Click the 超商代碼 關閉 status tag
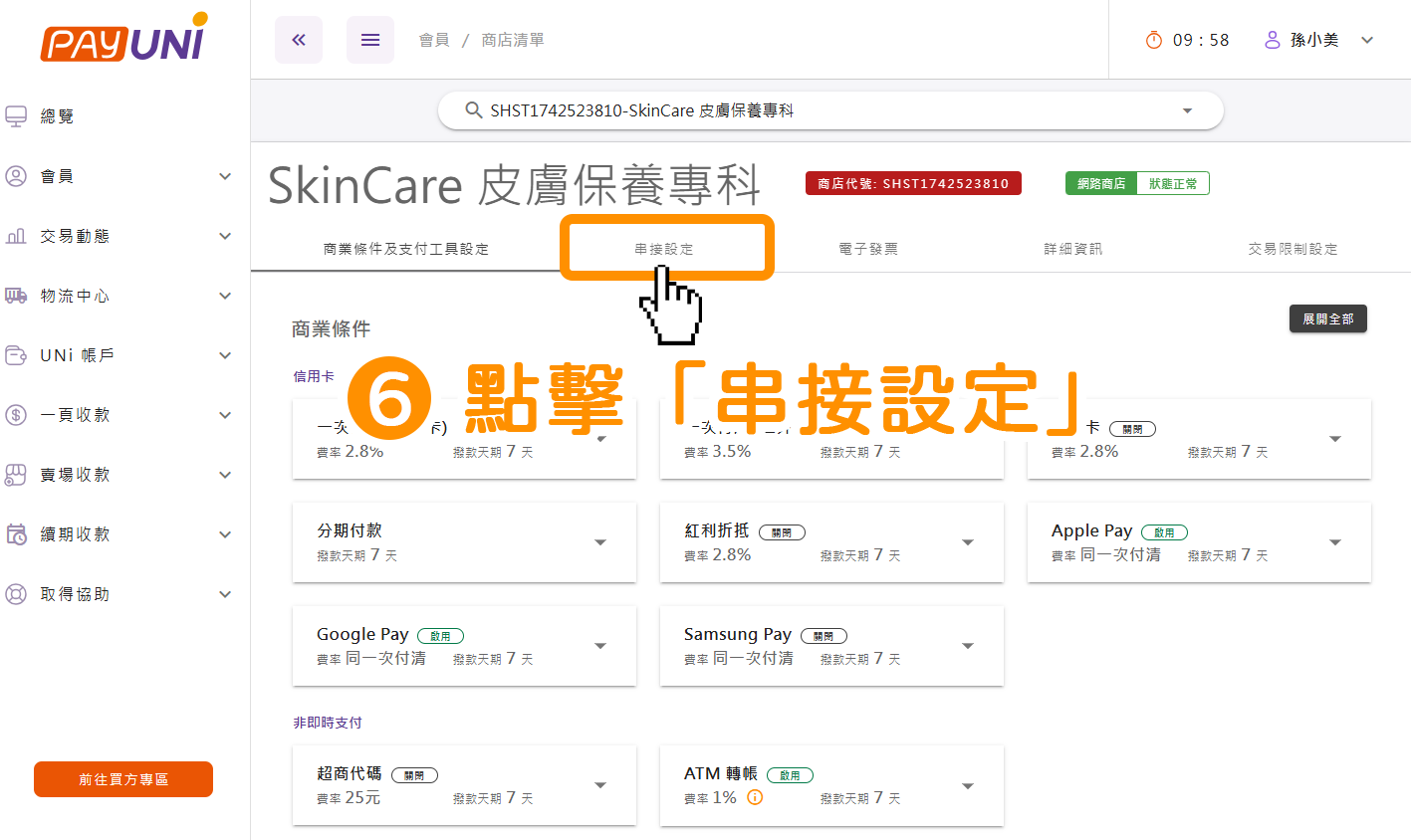This screenshot has width=1411, height=840. [x=414, y=775]
